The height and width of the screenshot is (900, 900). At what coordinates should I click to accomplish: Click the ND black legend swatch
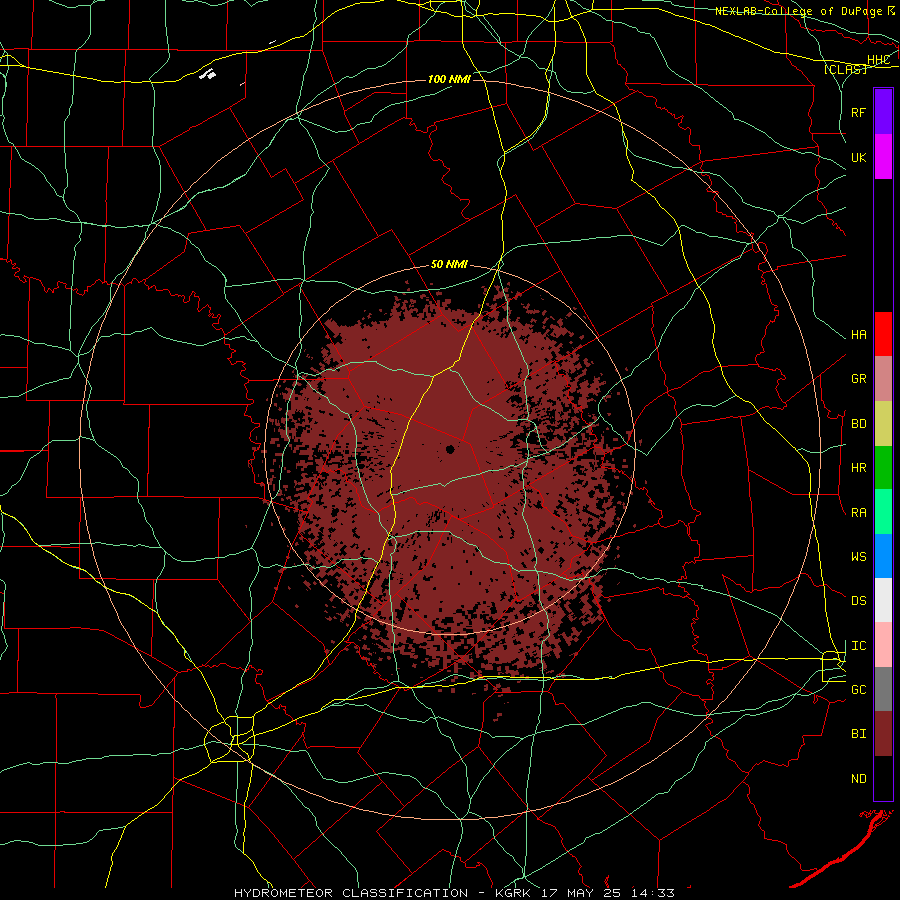(x=883, y=778)
